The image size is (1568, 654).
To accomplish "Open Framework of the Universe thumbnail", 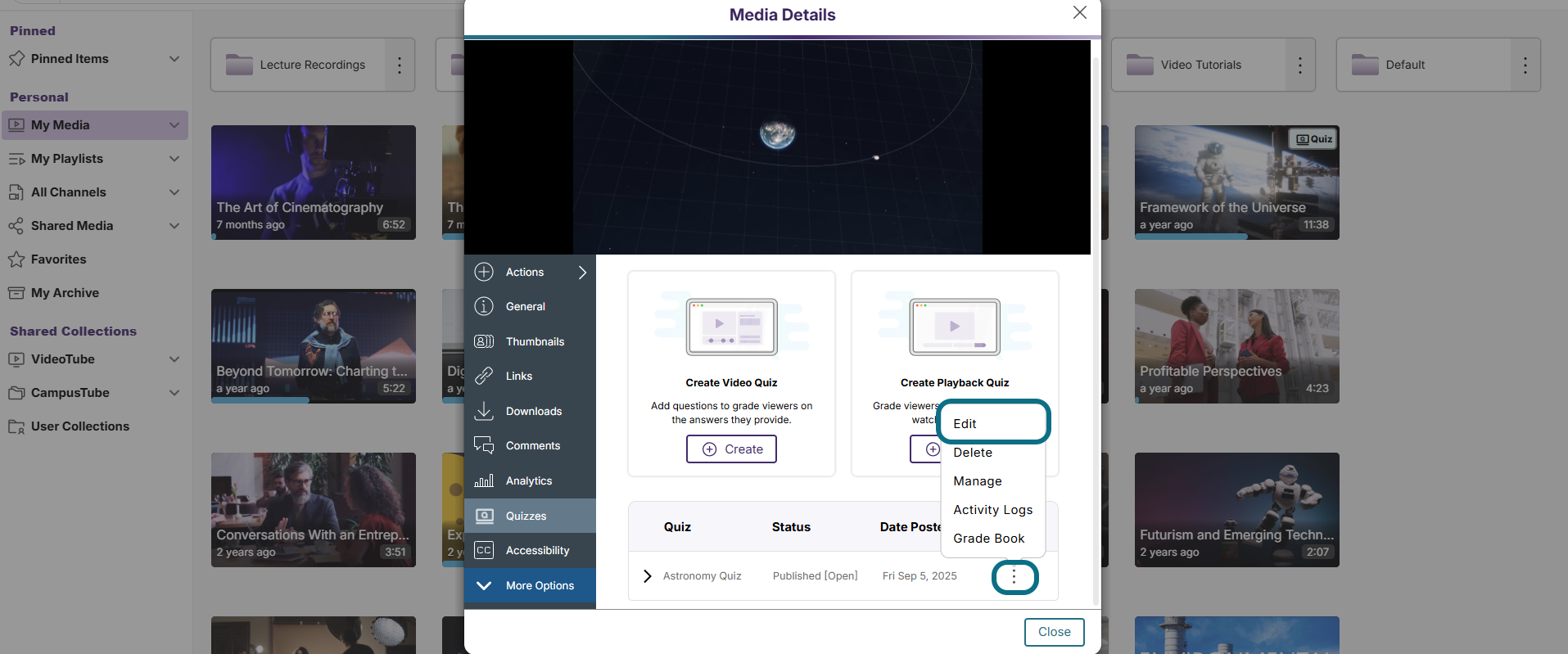I will pos(1237,183).
